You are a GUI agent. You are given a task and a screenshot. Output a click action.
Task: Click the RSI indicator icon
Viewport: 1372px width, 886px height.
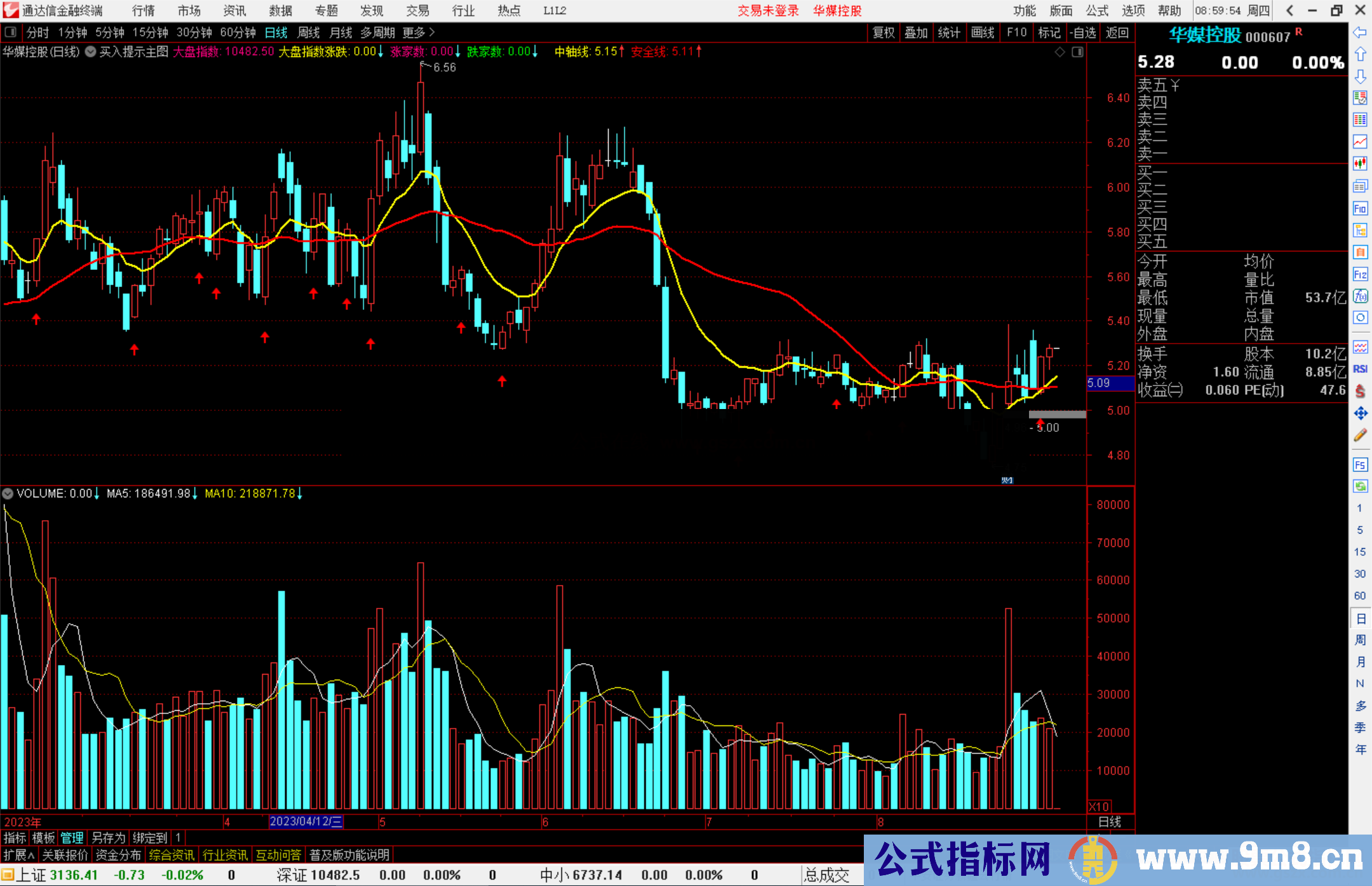1360,369
